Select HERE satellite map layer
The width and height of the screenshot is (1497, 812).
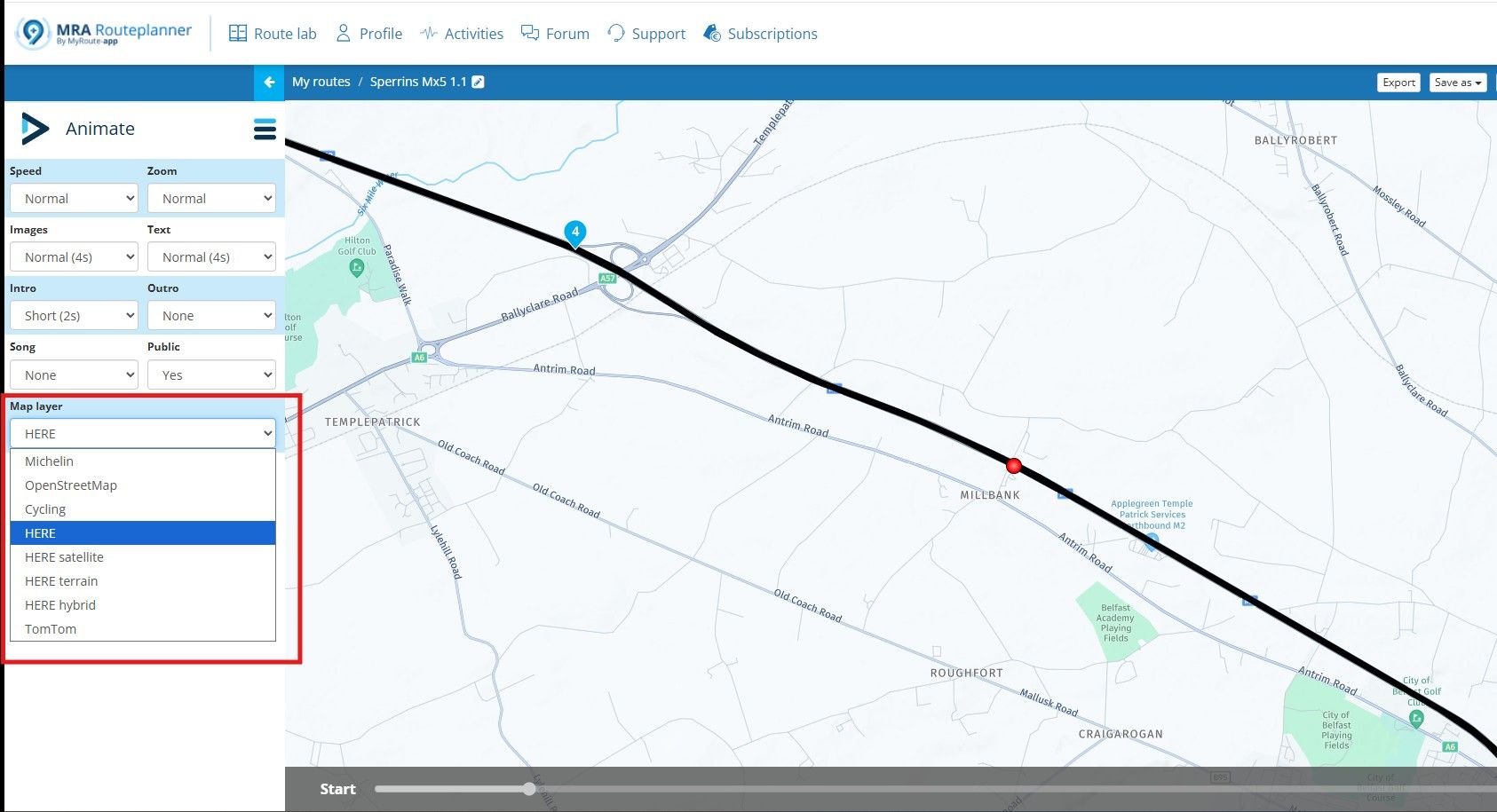coord(143,557)
